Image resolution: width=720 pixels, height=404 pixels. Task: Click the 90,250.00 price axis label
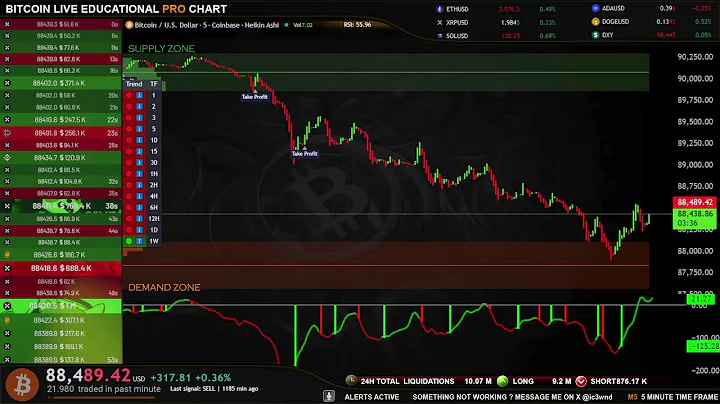(x=695, y=57)
